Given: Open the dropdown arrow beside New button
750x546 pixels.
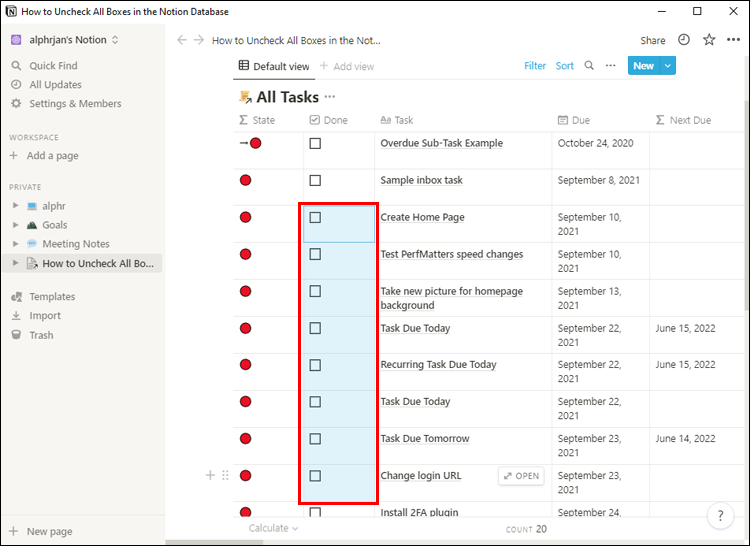Looking at the screenshot, I should pos(668,66).
